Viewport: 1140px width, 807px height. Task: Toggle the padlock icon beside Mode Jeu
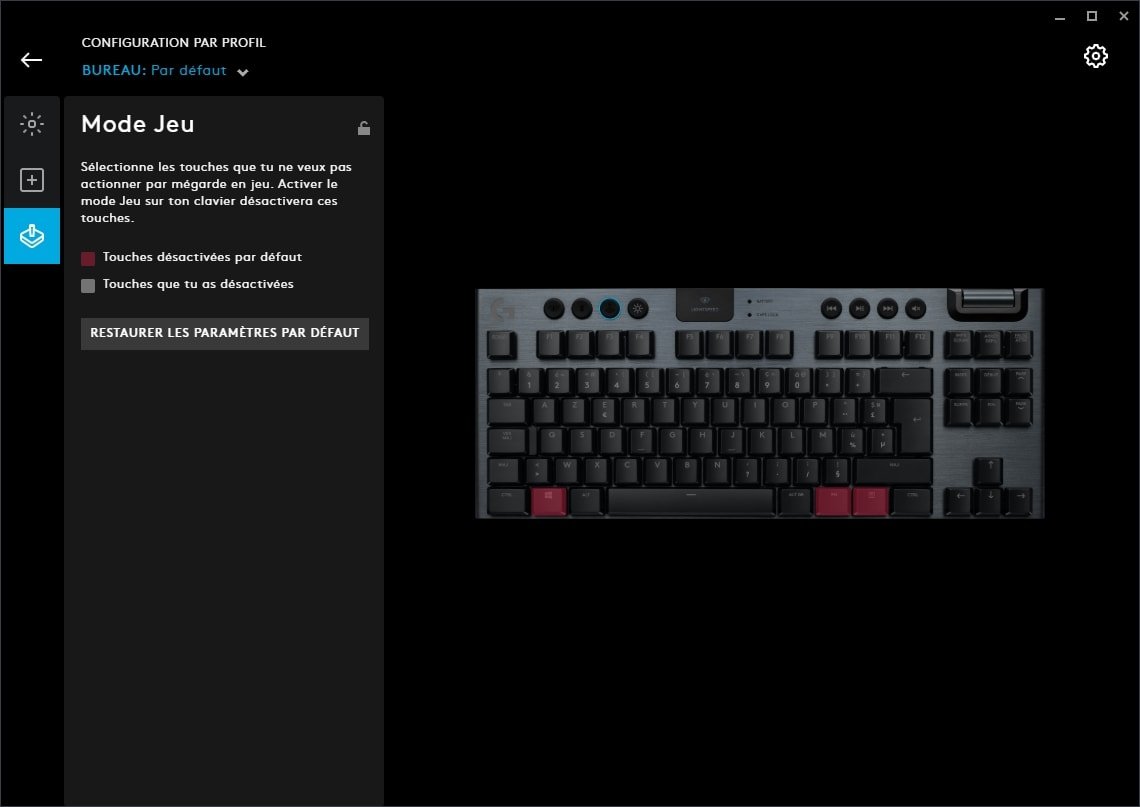[364, 128]
